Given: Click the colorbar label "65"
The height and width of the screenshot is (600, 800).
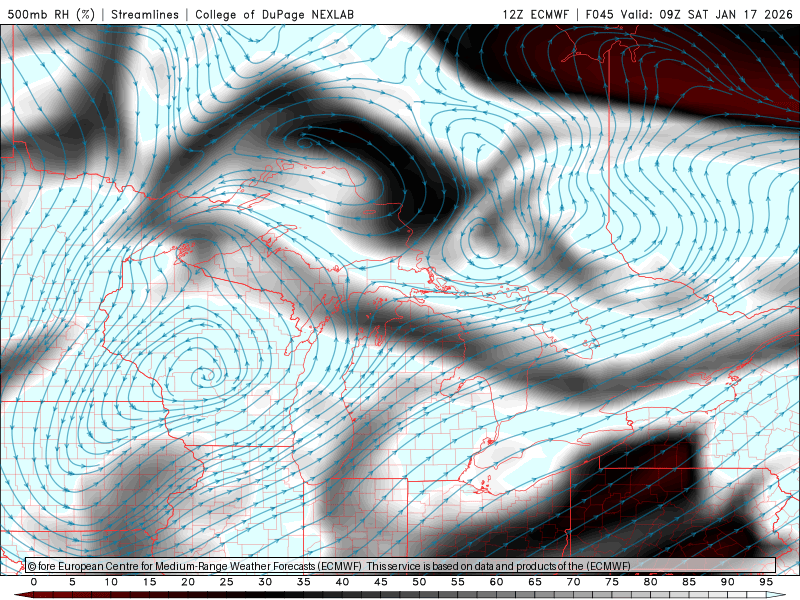Looking at the screenshot, I should 535,582.
